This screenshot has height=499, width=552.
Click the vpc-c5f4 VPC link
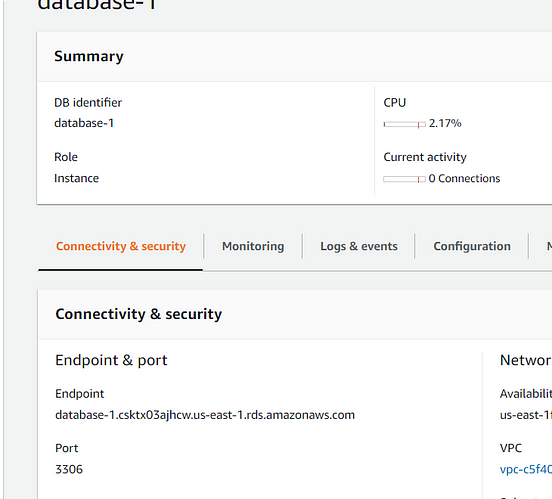526,469
